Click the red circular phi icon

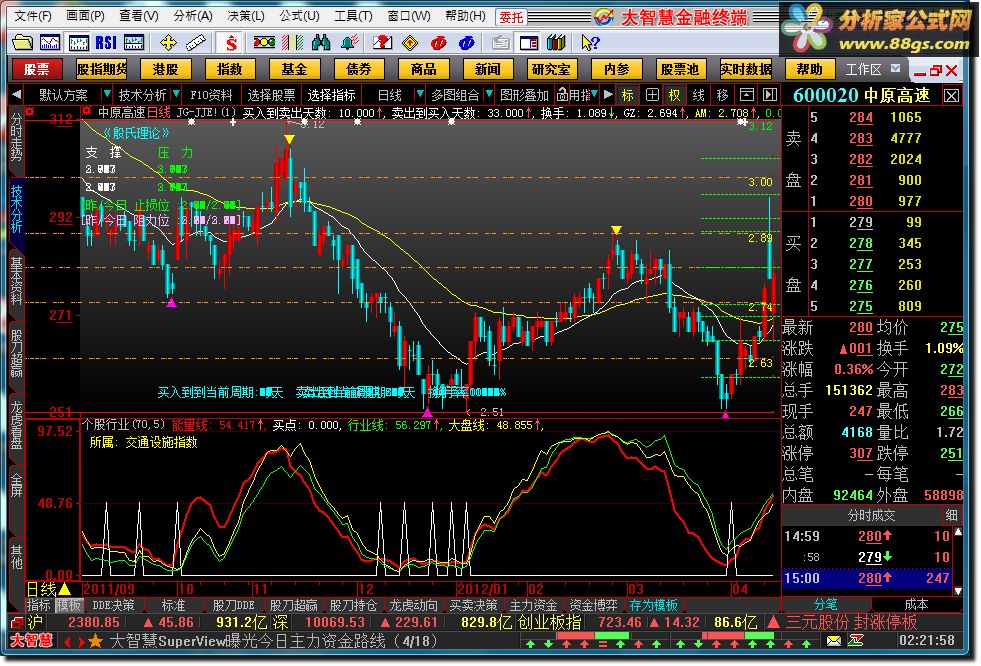tap(438, 43)
